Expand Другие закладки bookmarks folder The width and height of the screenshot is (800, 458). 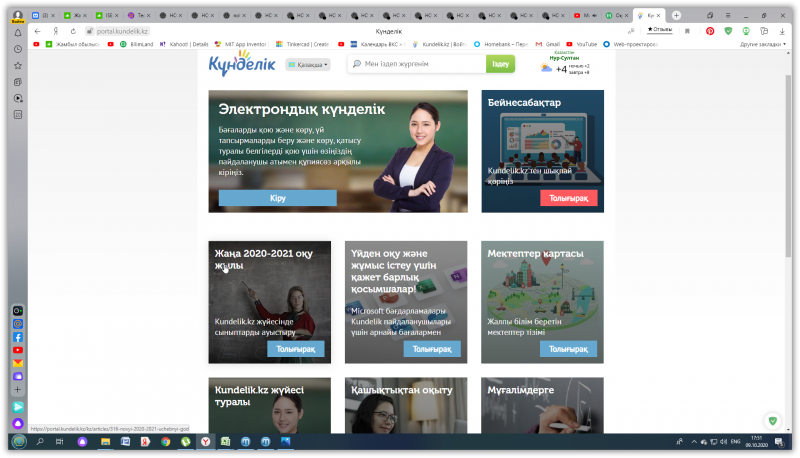[x=763, y=44]
